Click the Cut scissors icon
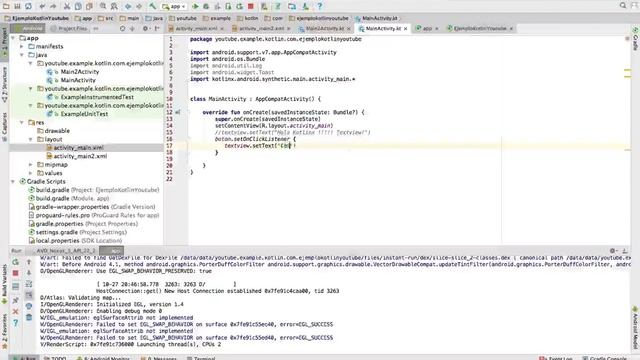This screenshot has height=360, width=640. tap(67, 6)
